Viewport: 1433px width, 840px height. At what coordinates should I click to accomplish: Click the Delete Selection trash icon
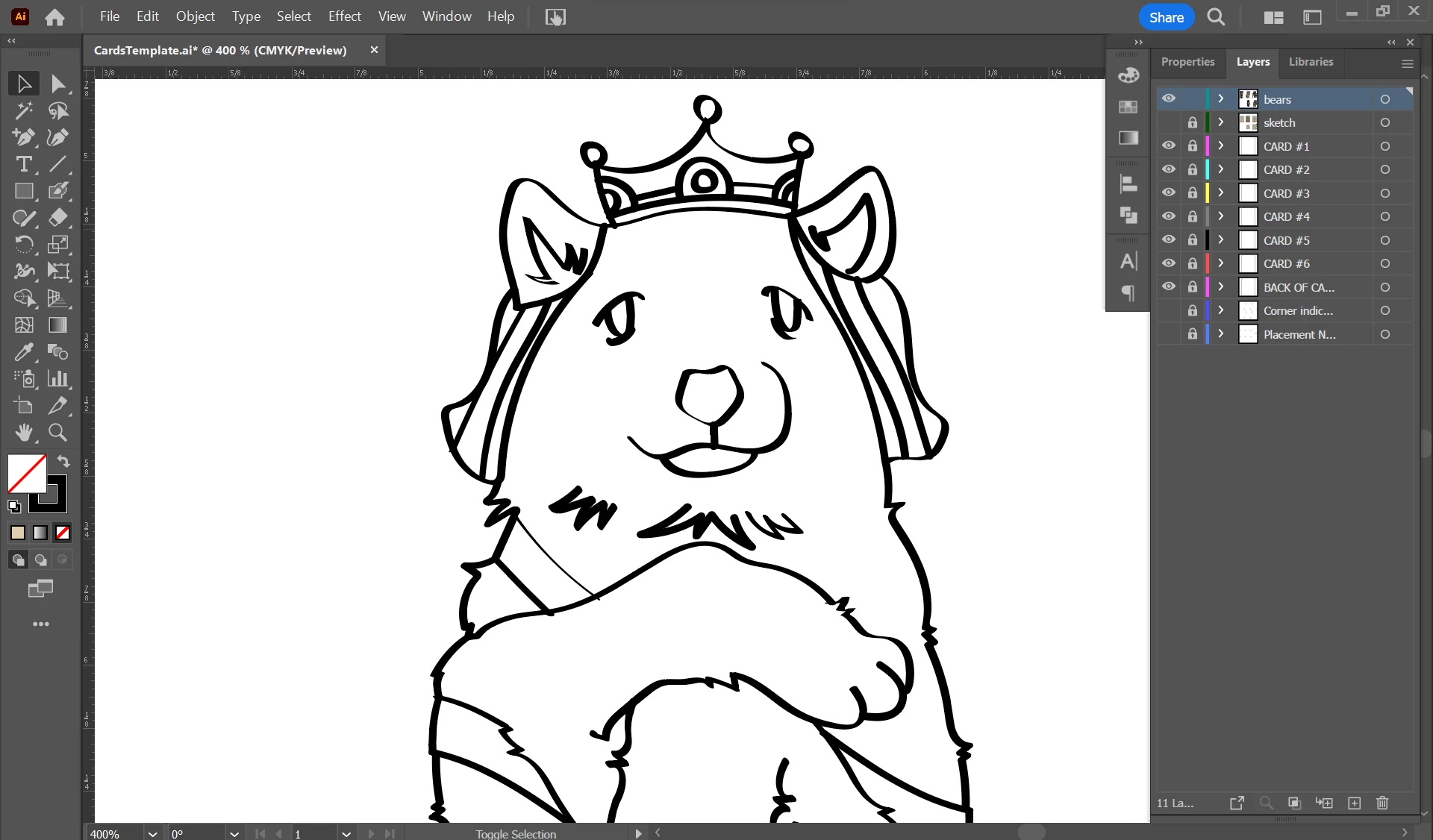1382,803
